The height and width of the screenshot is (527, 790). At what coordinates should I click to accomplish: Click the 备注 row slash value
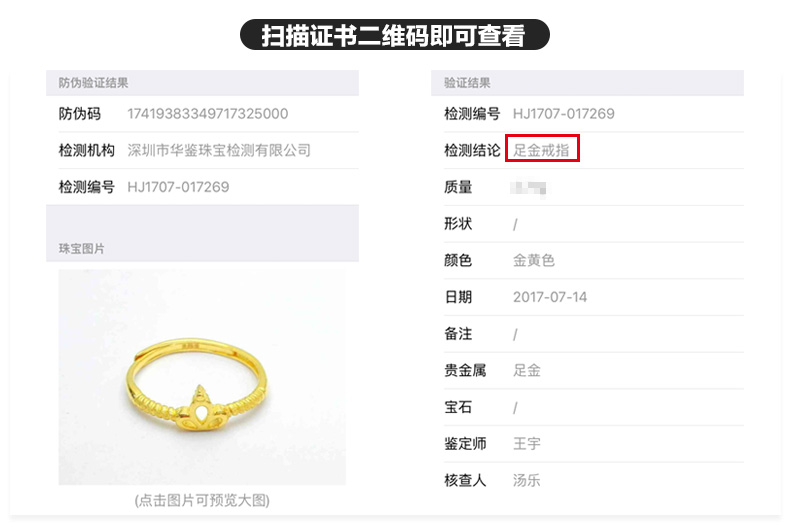515,335
